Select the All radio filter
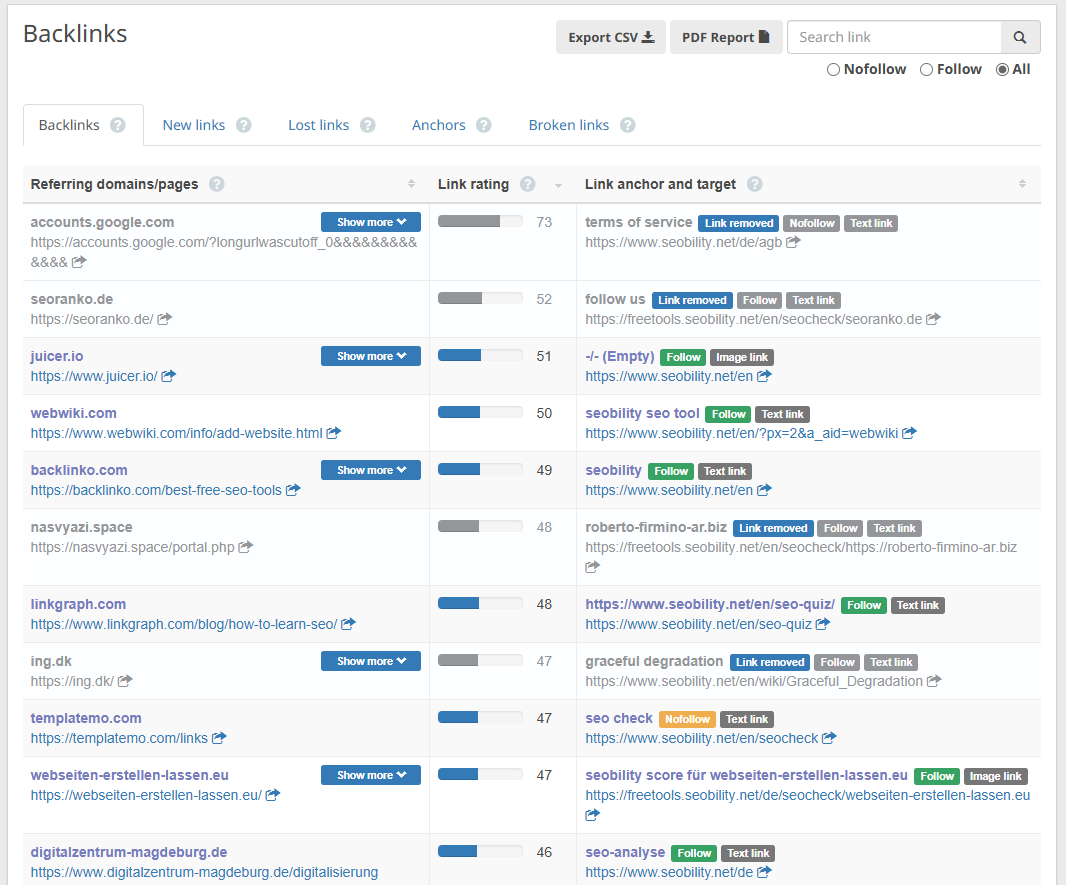The image size is (1066, 885). pos(1002,69)
